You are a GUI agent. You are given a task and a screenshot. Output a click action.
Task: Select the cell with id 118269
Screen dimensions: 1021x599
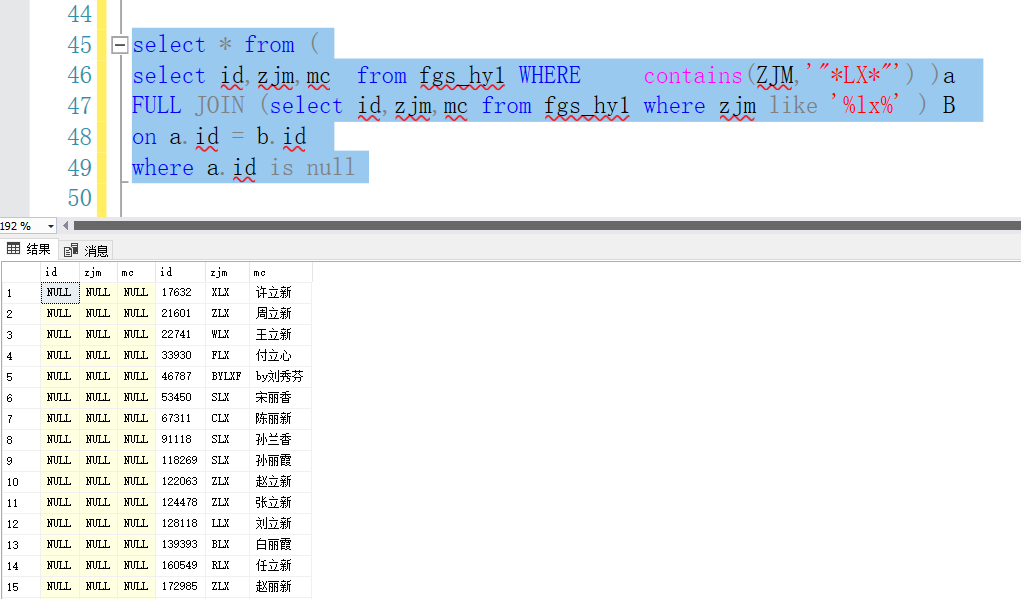(x=180, y=460)
